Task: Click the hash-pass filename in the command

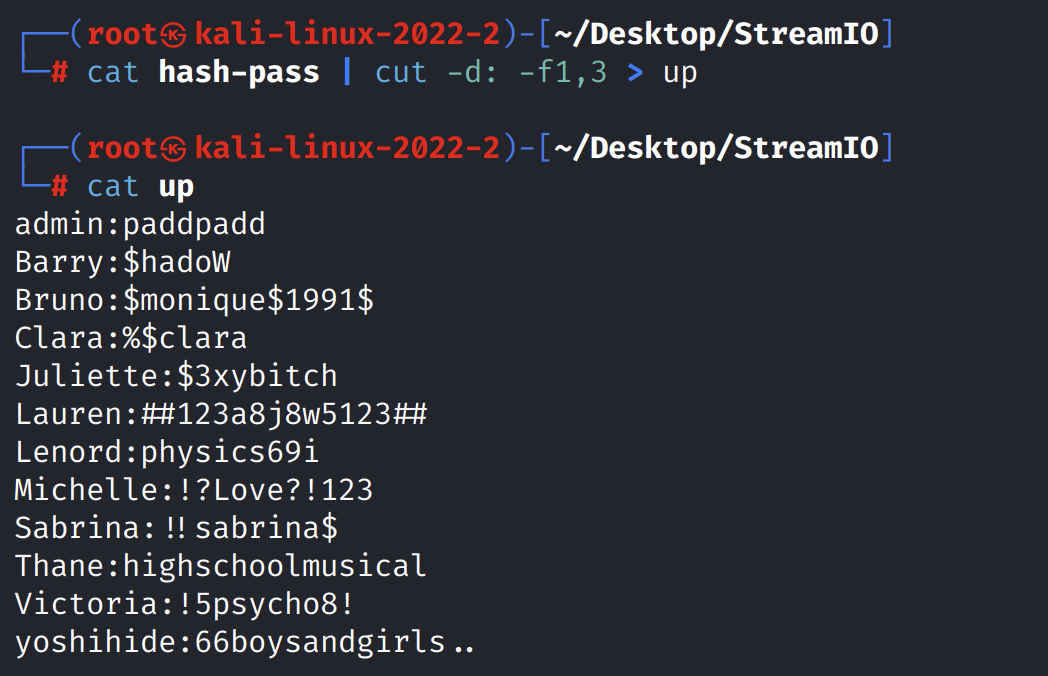Action: tap(239, 72)
